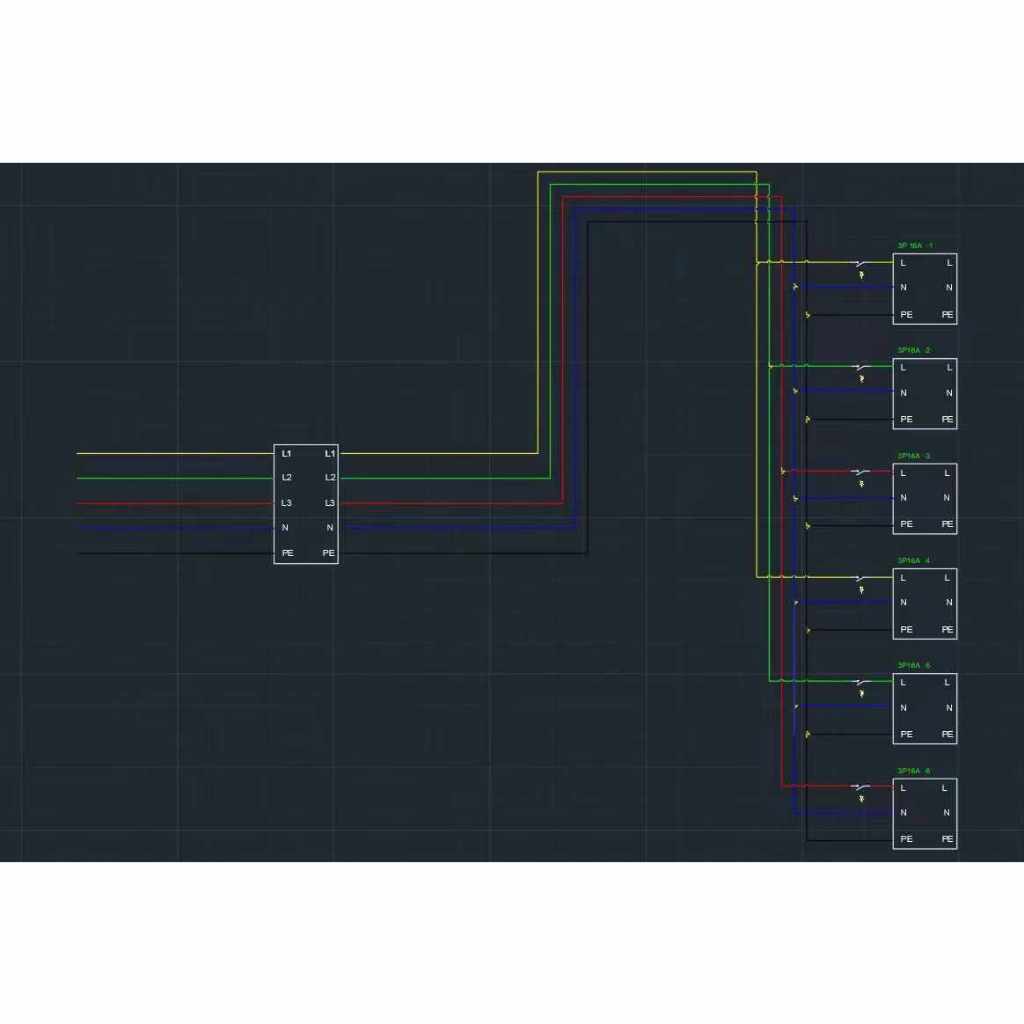Viewport: 1024px width, 1024px height.
Task: Click the yellow junction marker on 3P16A-1 PE wire
Action: (808, 316)
